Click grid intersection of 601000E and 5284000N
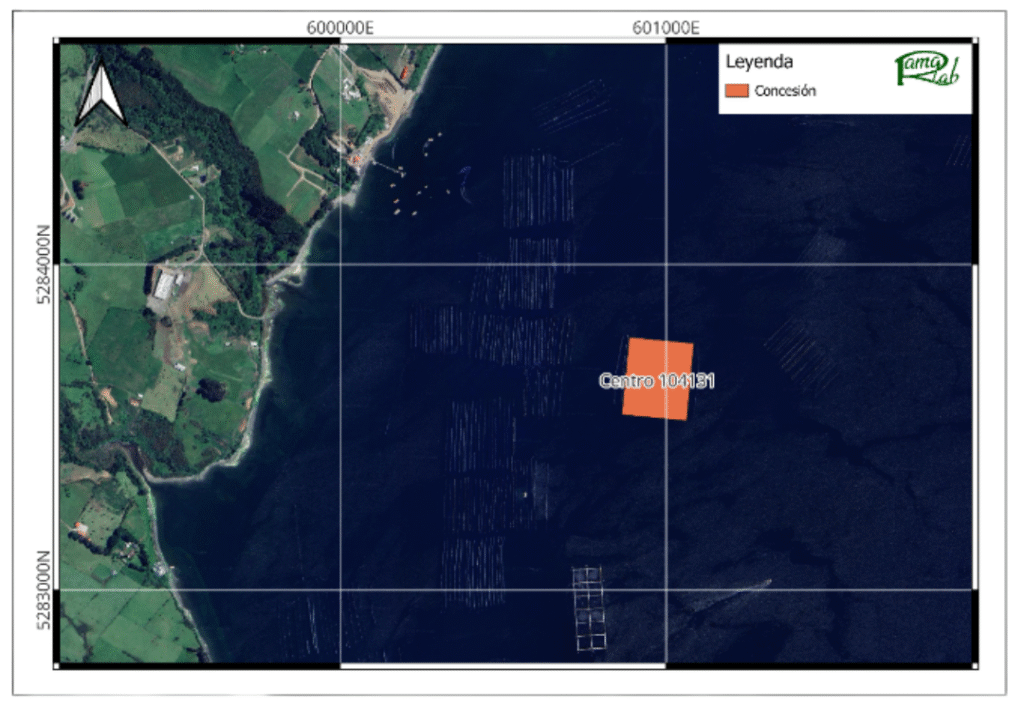The image size is (1024, 708). point(666,265)
